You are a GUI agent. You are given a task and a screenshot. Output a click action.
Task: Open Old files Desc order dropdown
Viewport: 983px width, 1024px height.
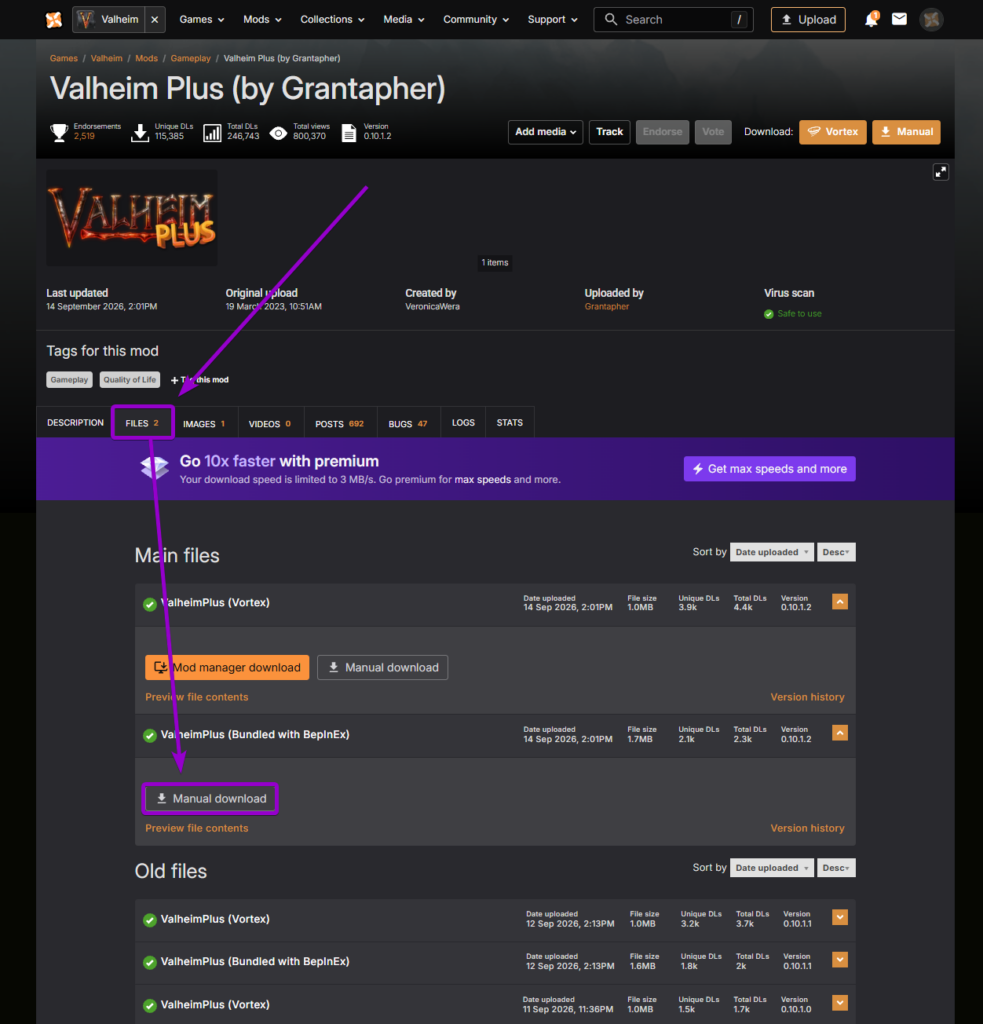click(836, 868)
